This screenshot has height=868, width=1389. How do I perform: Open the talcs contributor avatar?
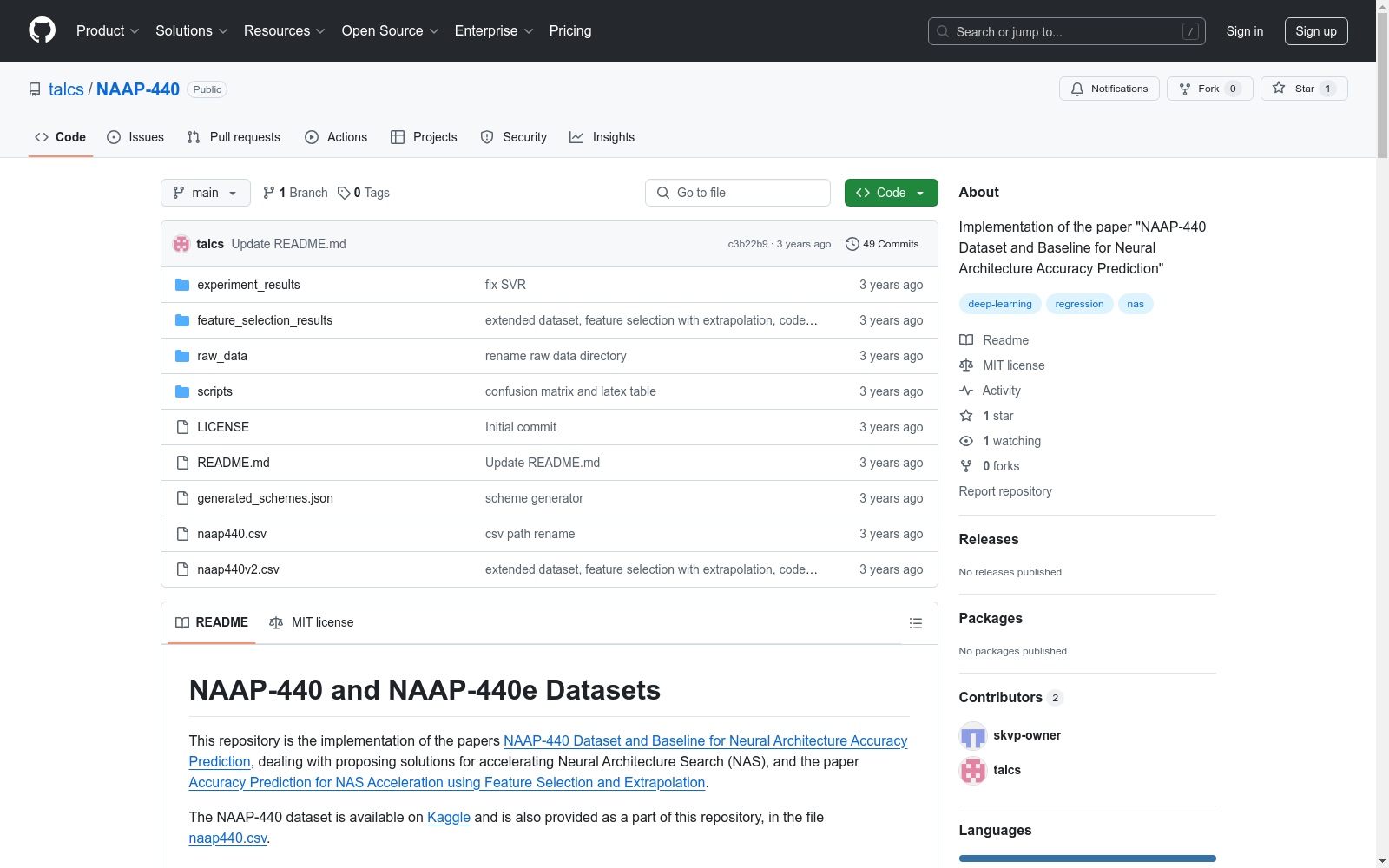973,770
